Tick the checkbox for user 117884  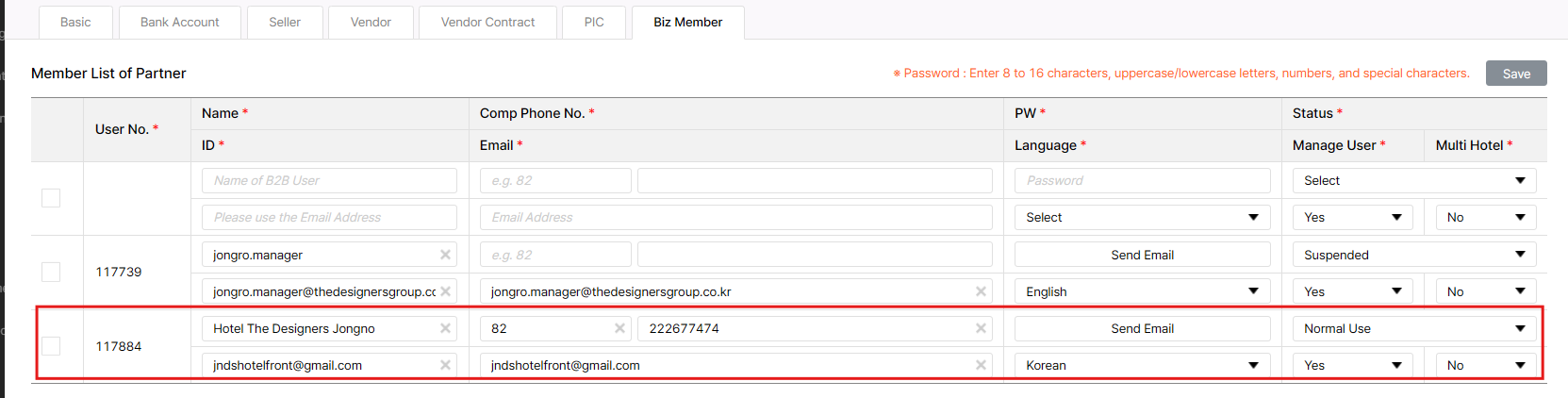[x=51, y=346]
